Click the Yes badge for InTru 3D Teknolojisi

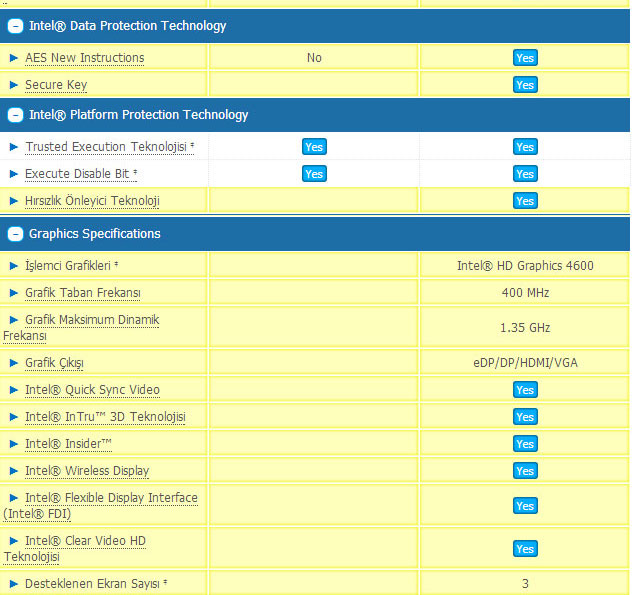click(525, 417)
